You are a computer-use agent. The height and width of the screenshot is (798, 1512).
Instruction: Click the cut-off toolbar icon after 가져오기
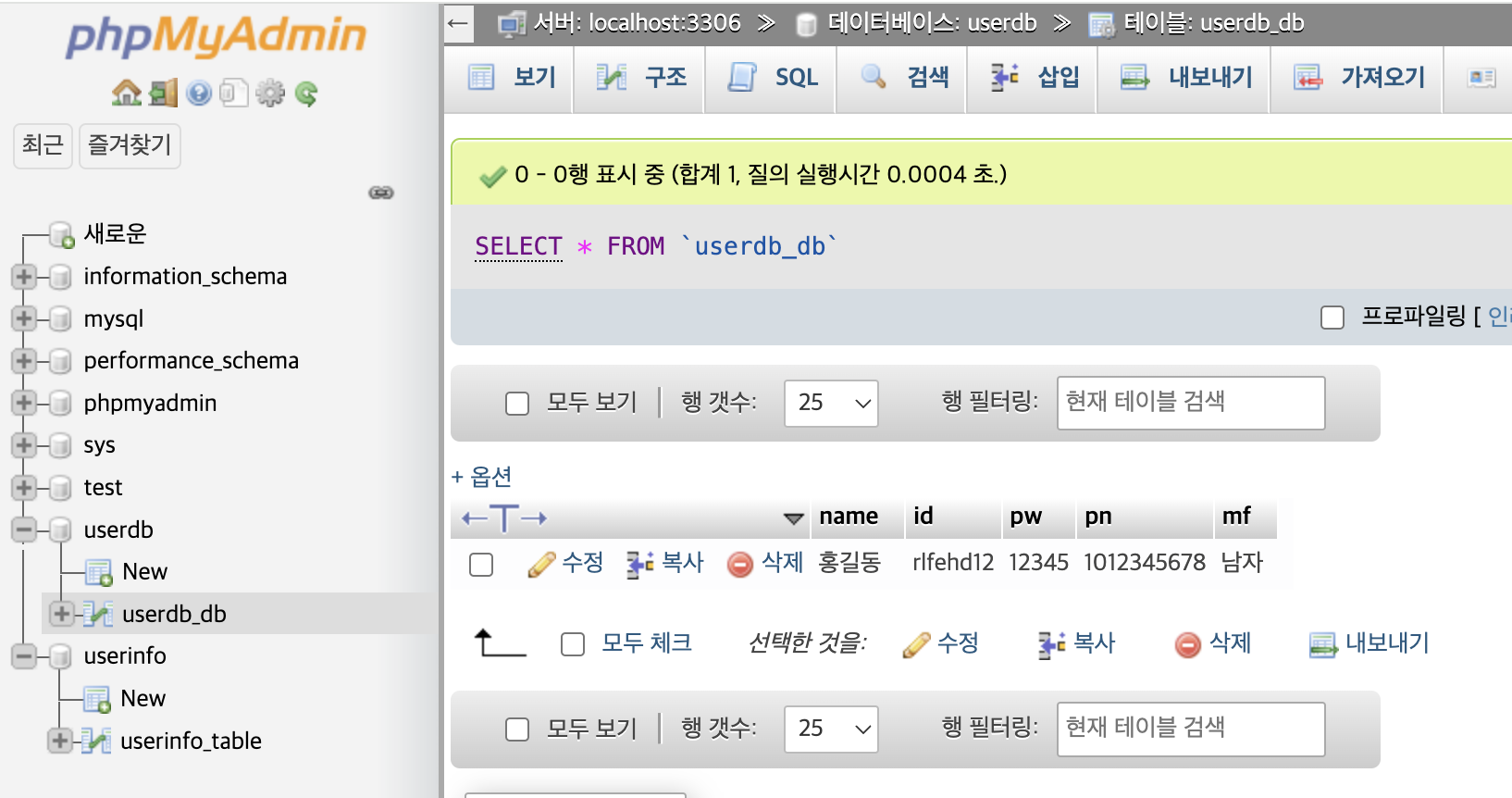click(1482, 78)
